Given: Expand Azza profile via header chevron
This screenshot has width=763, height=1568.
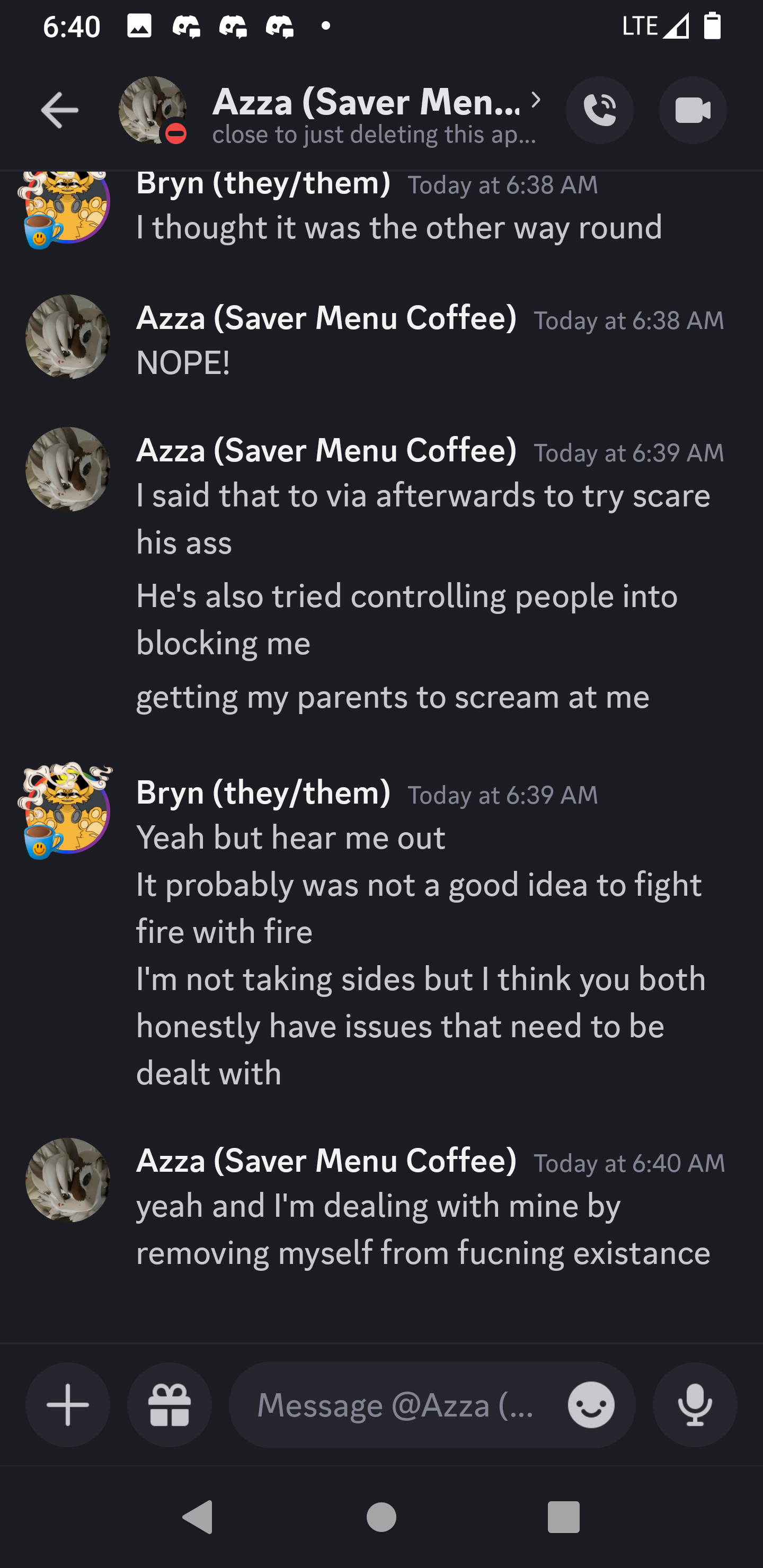Looking at the screenshot, I should (x=535, y=101).
